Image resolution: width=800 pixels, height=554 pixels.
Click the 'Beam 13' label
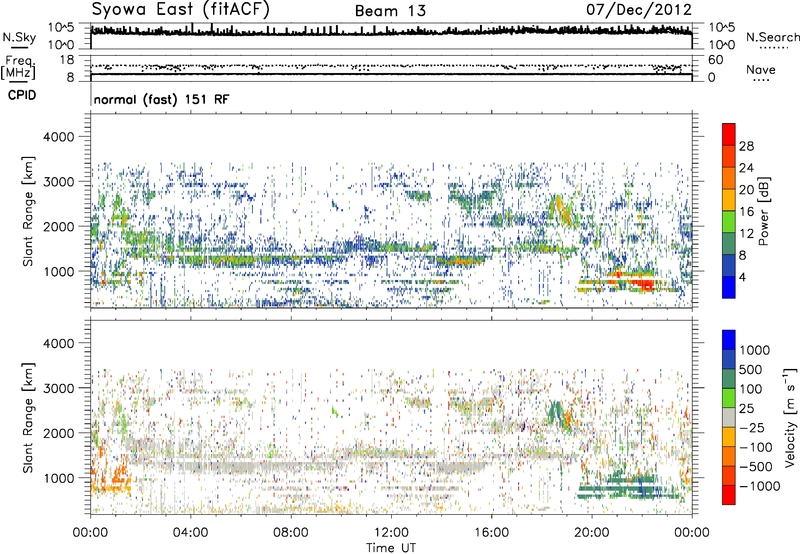(x=390, y=11)
